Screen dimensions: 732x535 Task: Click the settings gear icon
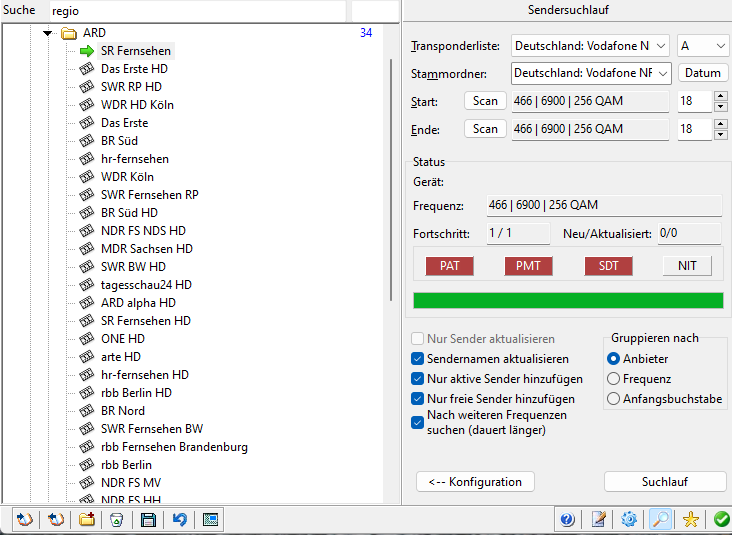pyautogui.click(x=629, y=519)
